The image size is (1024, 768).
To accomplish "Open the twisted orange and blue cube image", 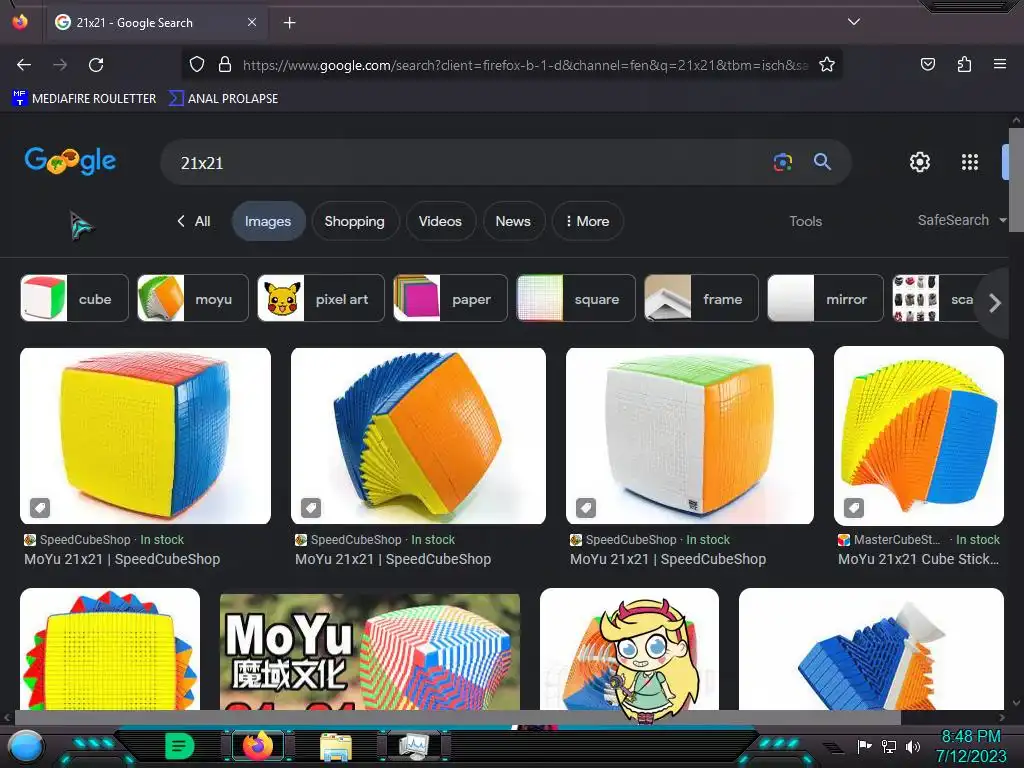I will pos(418,436).
